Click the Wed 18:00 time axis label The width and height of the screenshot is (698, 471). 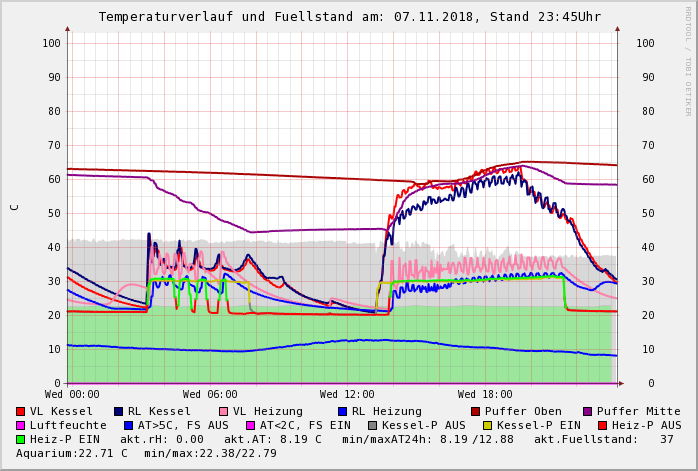point(485,395)
